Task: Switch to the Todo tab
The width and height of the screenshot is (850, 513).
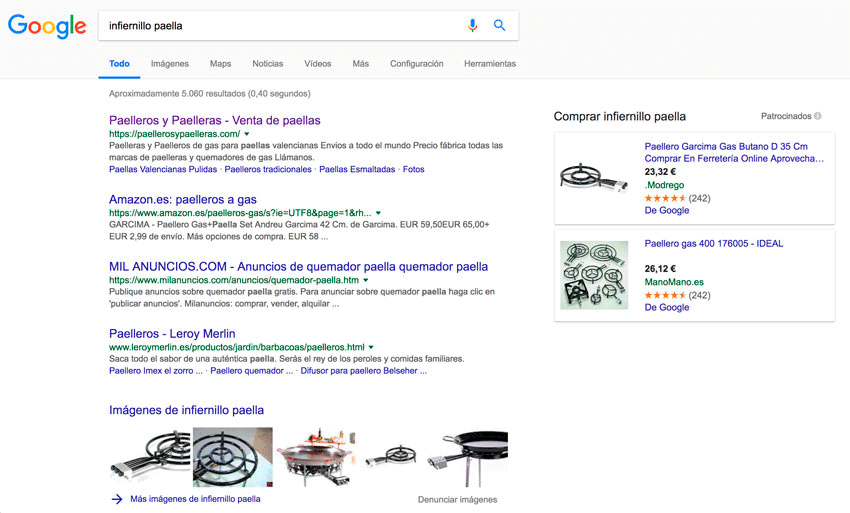Action: click(x=119, y=63)
